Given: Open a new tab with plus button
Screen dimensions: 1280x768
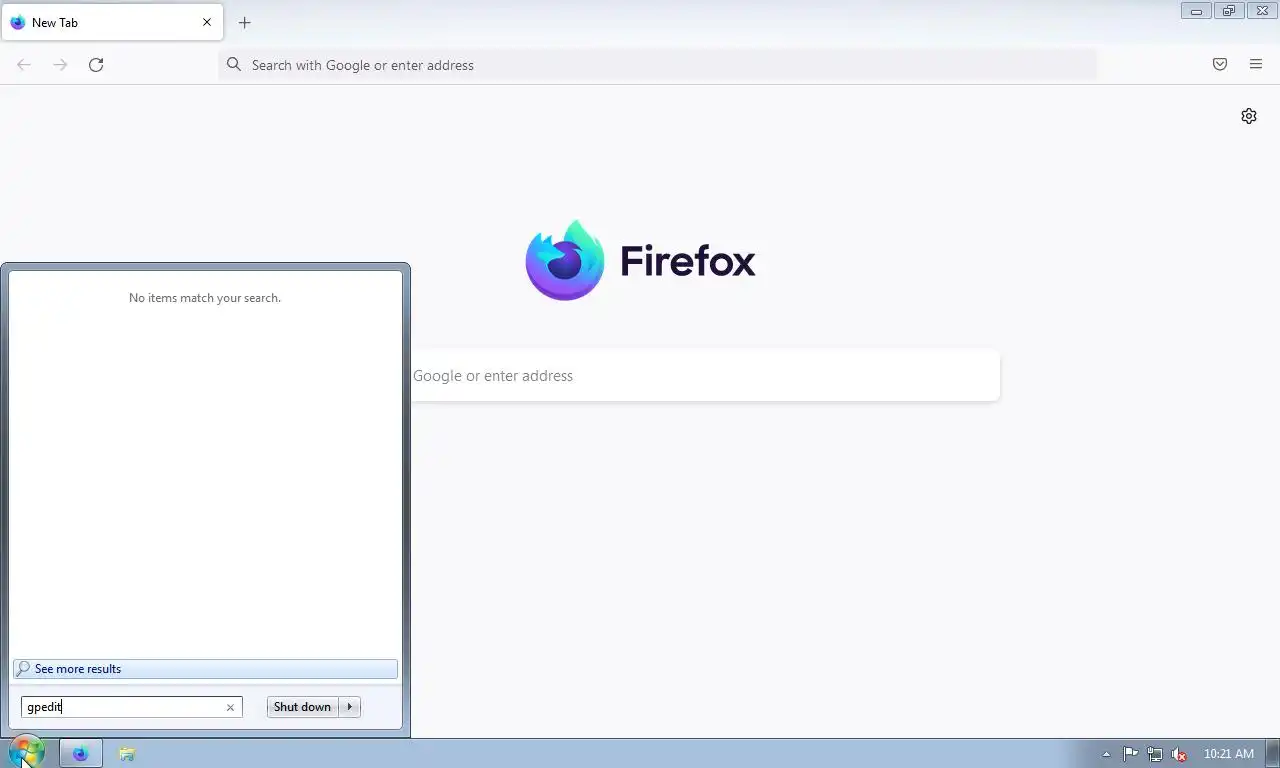Looking at the screenshot, I should pyautogui.click(x=245, y=22).
